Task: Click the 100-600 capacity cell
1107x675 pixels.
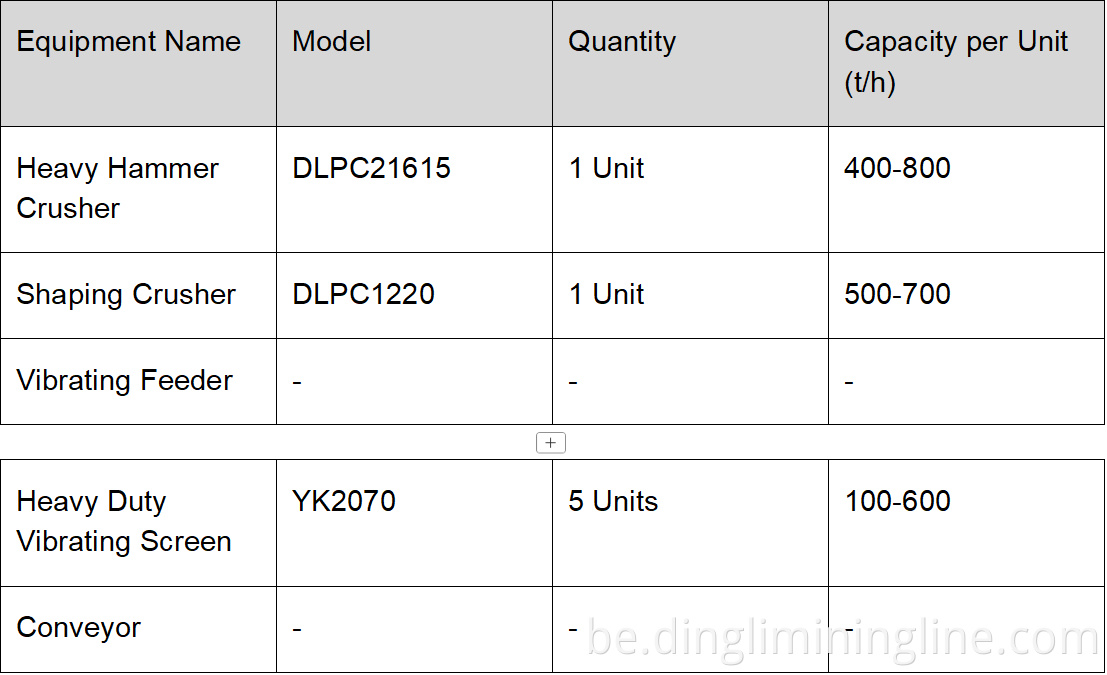Action: [966, 522]
